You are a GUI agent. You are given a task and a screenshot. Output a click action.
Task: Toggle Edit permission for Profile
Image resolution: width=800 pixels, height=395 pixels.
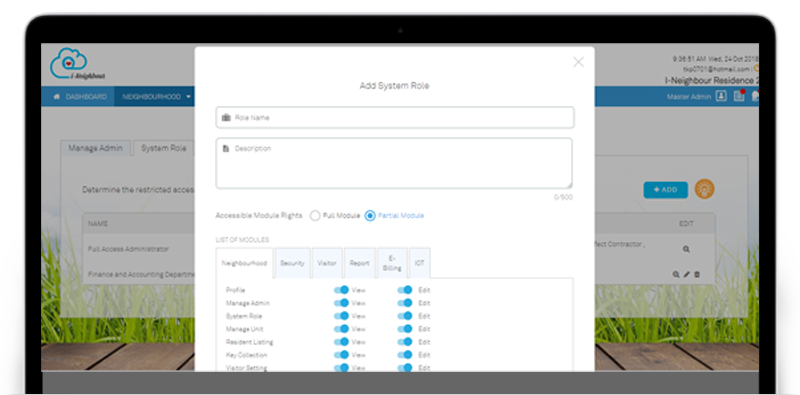pos(405,290)
